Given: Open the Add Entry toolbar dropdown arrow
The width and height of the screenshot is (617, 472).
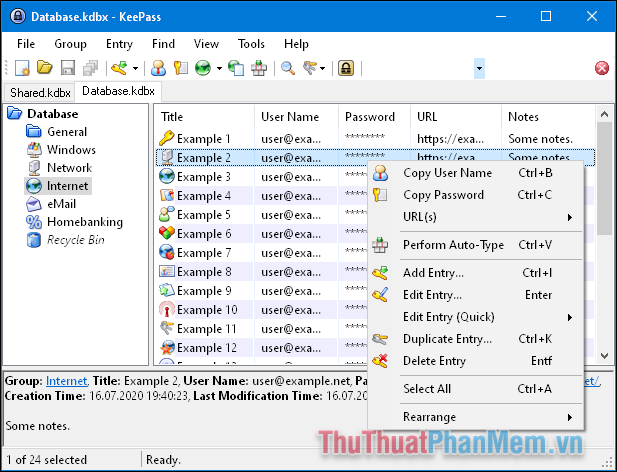Looking at the screenshot, I should click(x=135, y=68).
